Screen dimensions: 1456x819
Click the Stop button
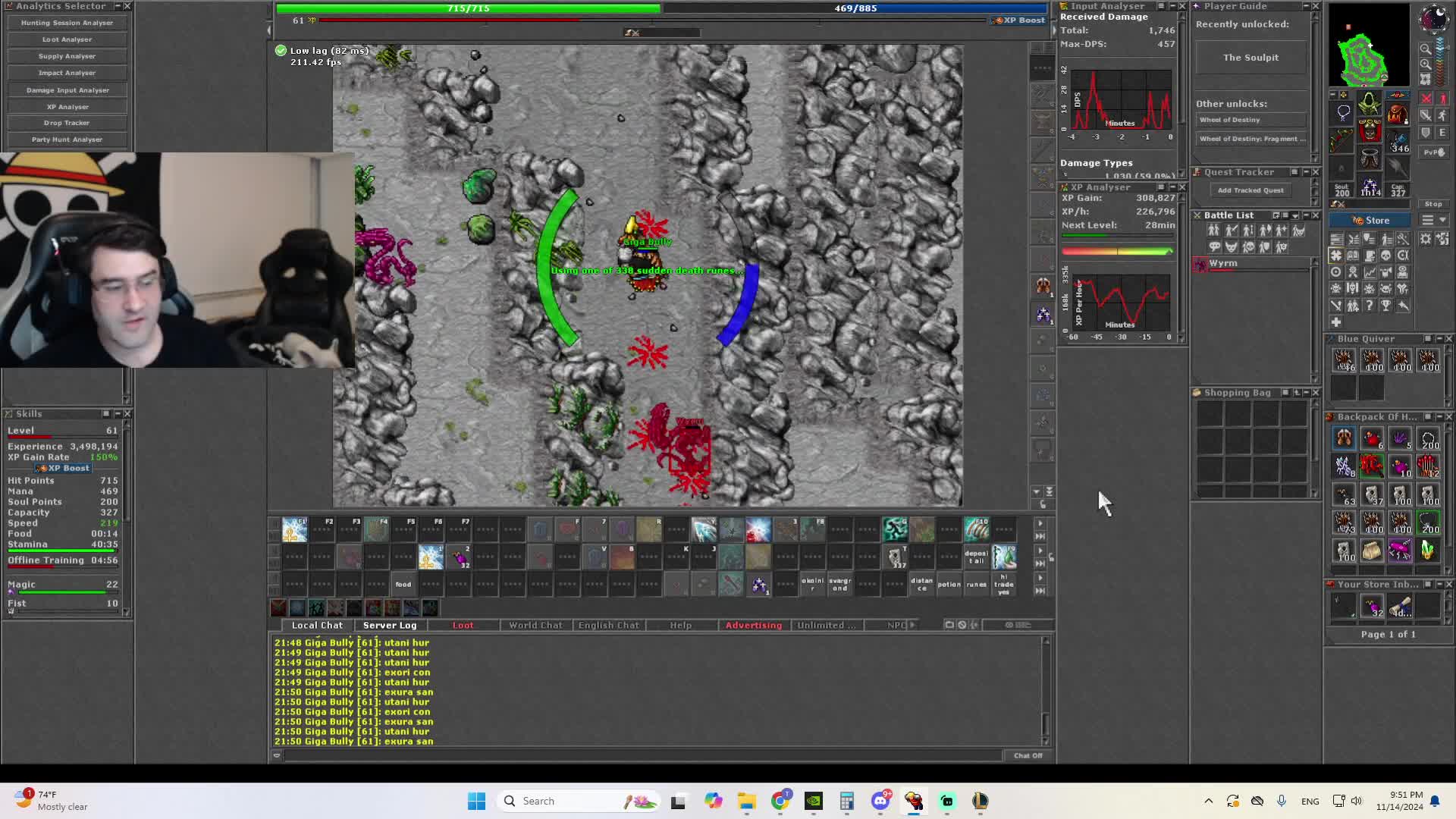1433,204
